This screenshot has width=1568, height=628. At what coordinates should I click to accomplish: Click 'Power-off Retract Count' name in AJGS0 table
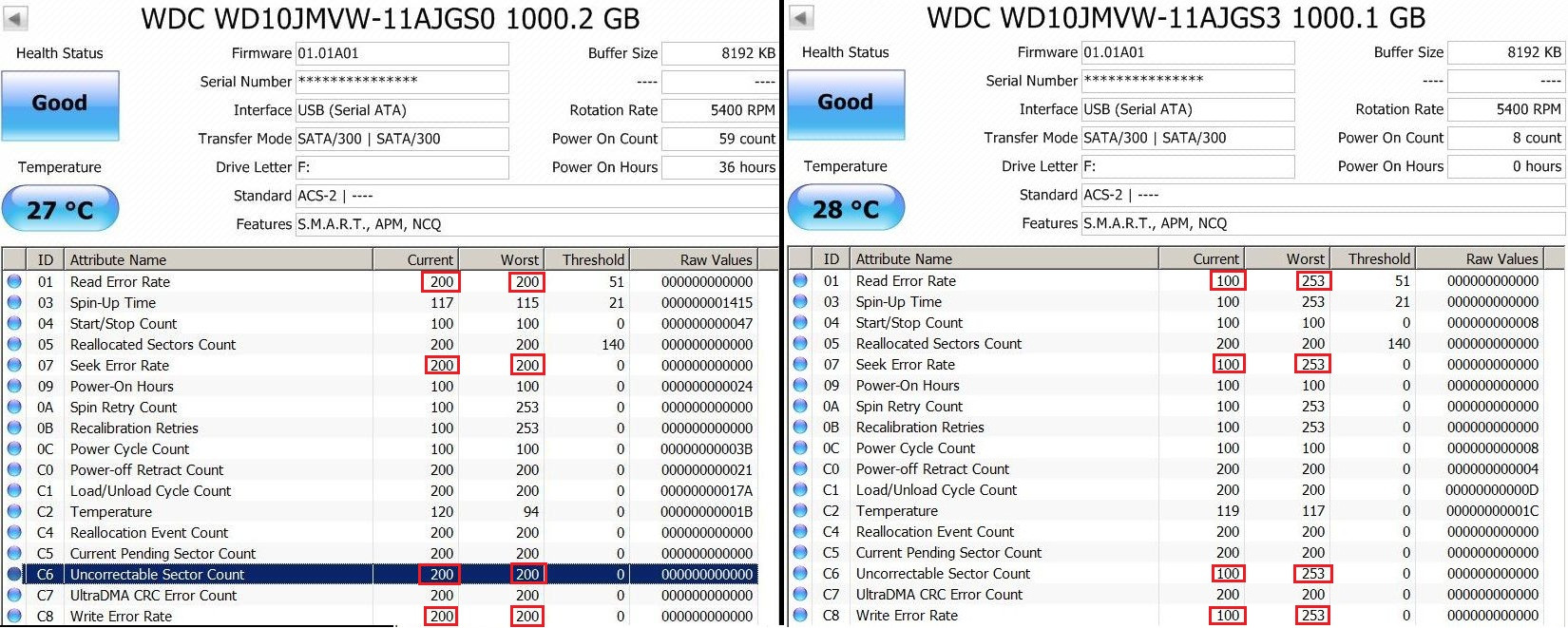coord(146,469)
